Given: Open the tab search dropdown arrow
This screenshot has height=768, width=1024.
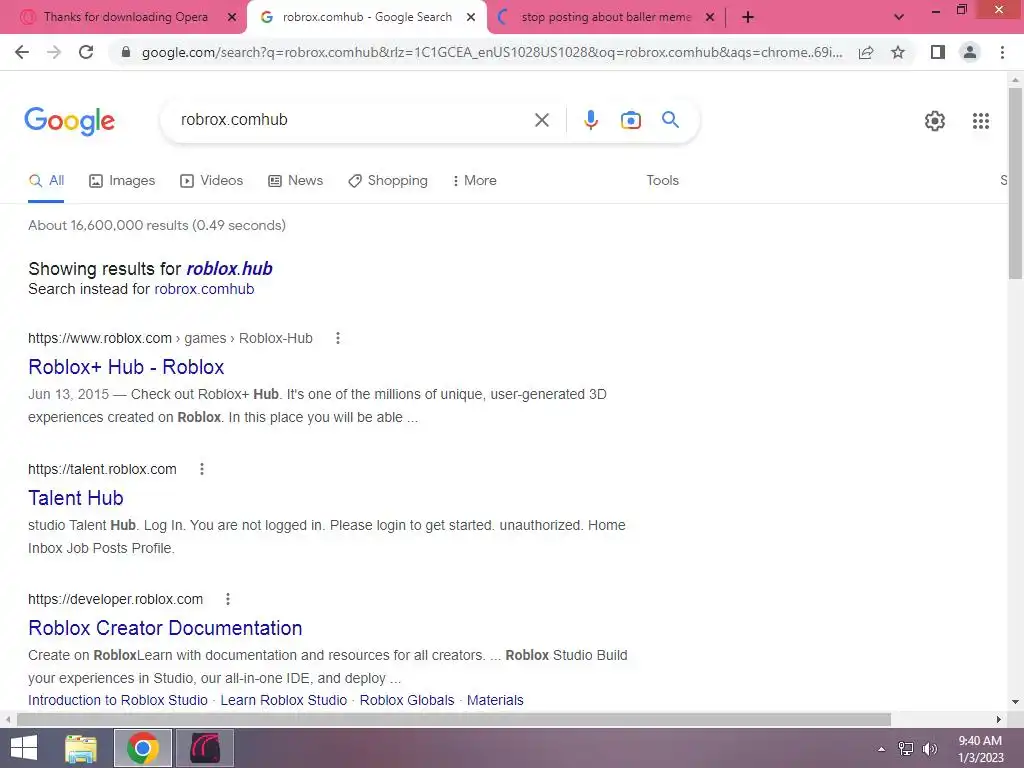Looking at the screenshot, I should tap(899, 17).
